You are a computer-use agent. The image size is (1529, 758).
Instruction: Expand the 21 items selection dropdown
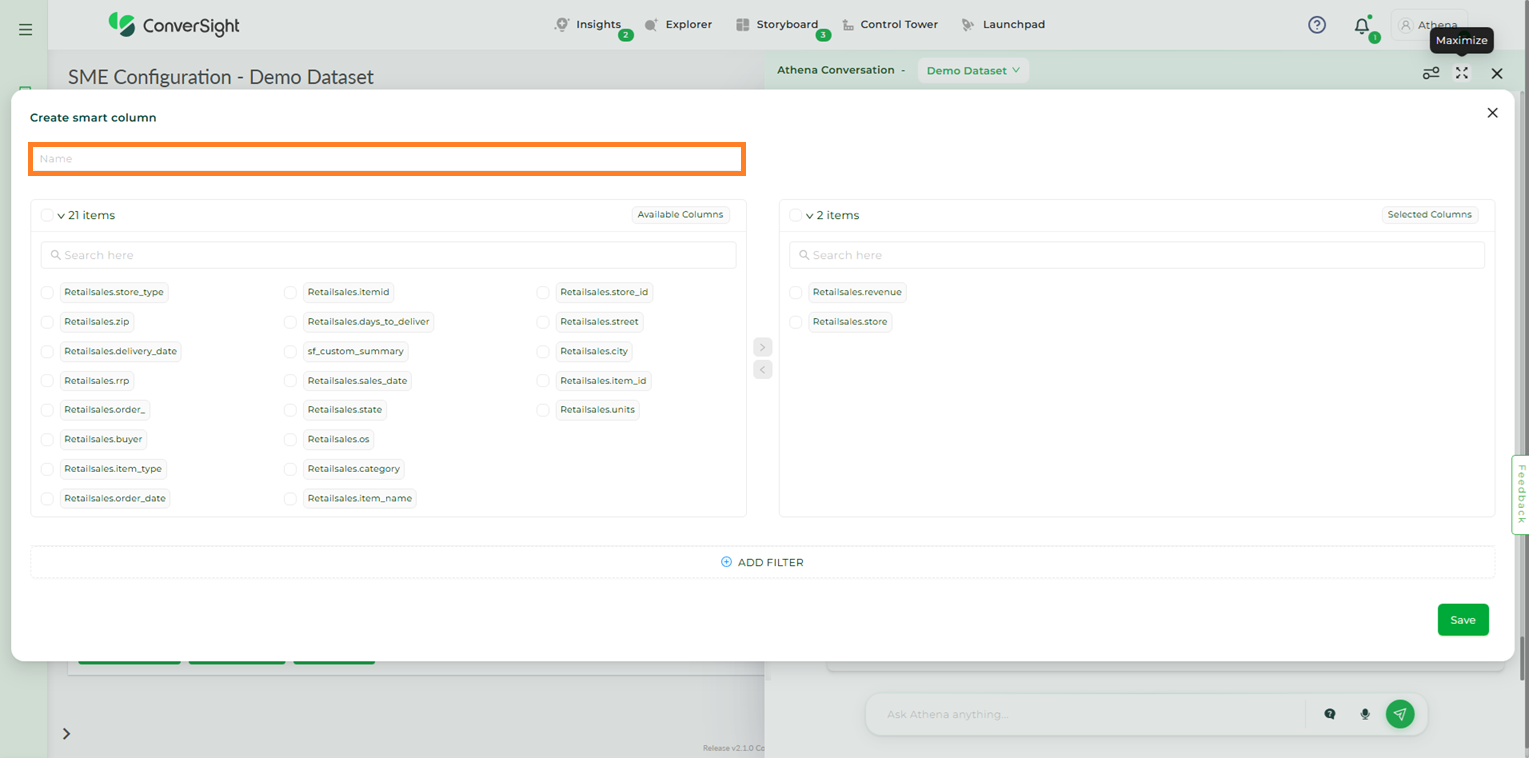click(61, 216)
